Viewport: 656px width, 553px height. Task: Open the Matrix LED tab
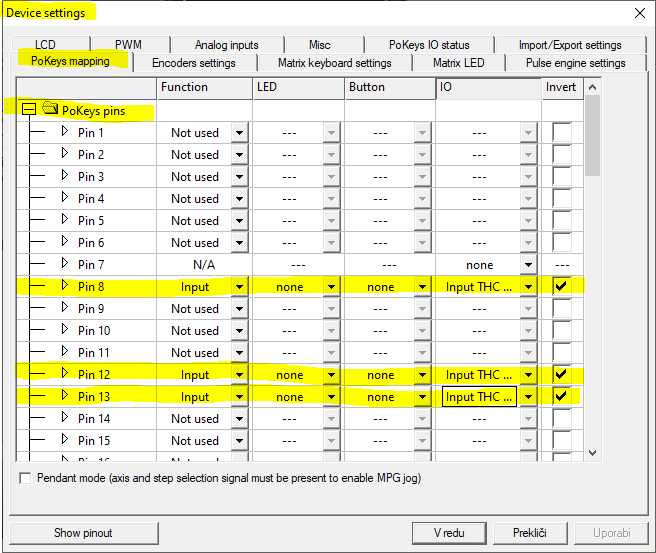pos(459,63)
